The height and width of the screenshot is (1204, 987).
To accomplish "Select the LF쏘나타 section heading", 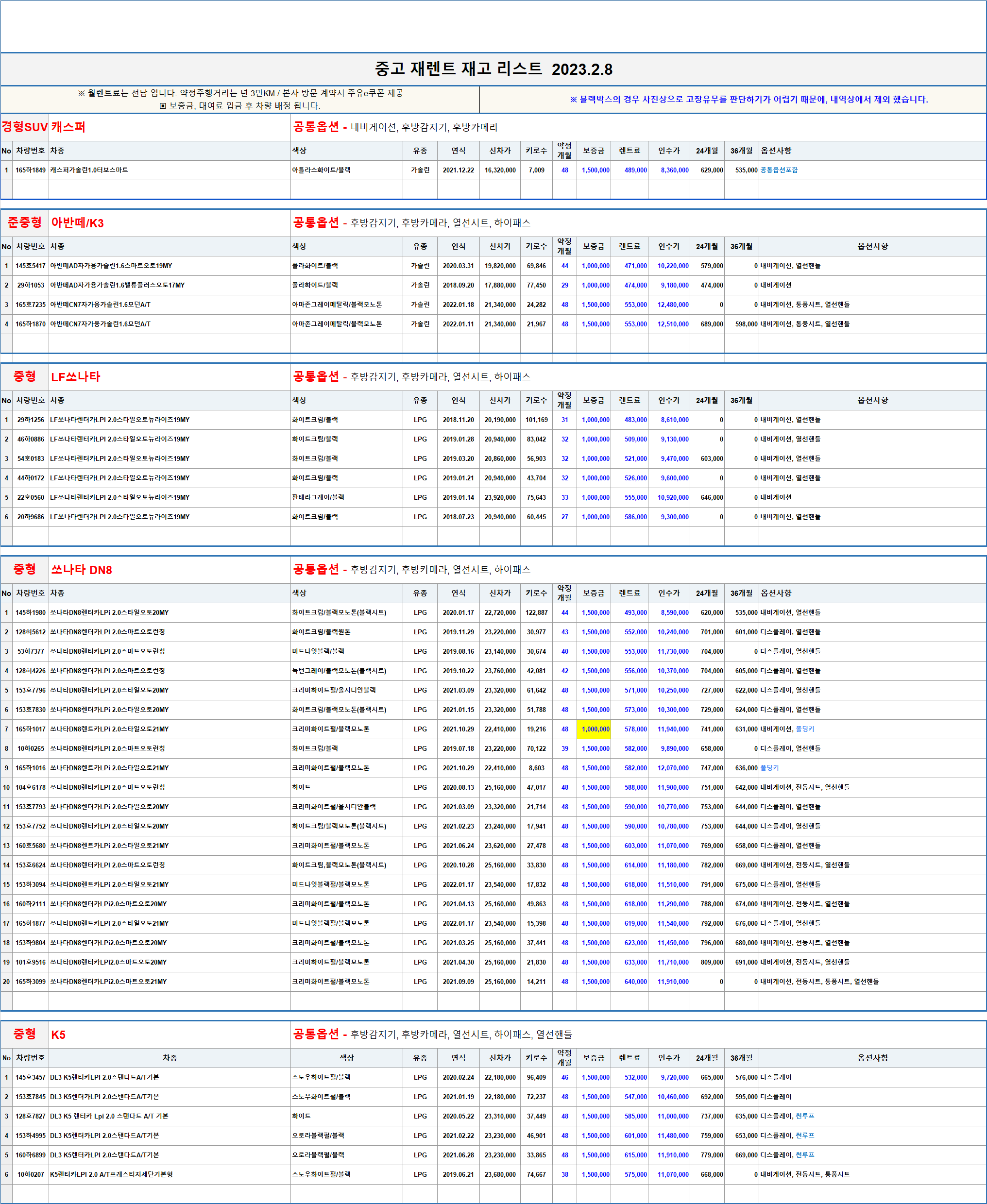I will click(75, 377).
